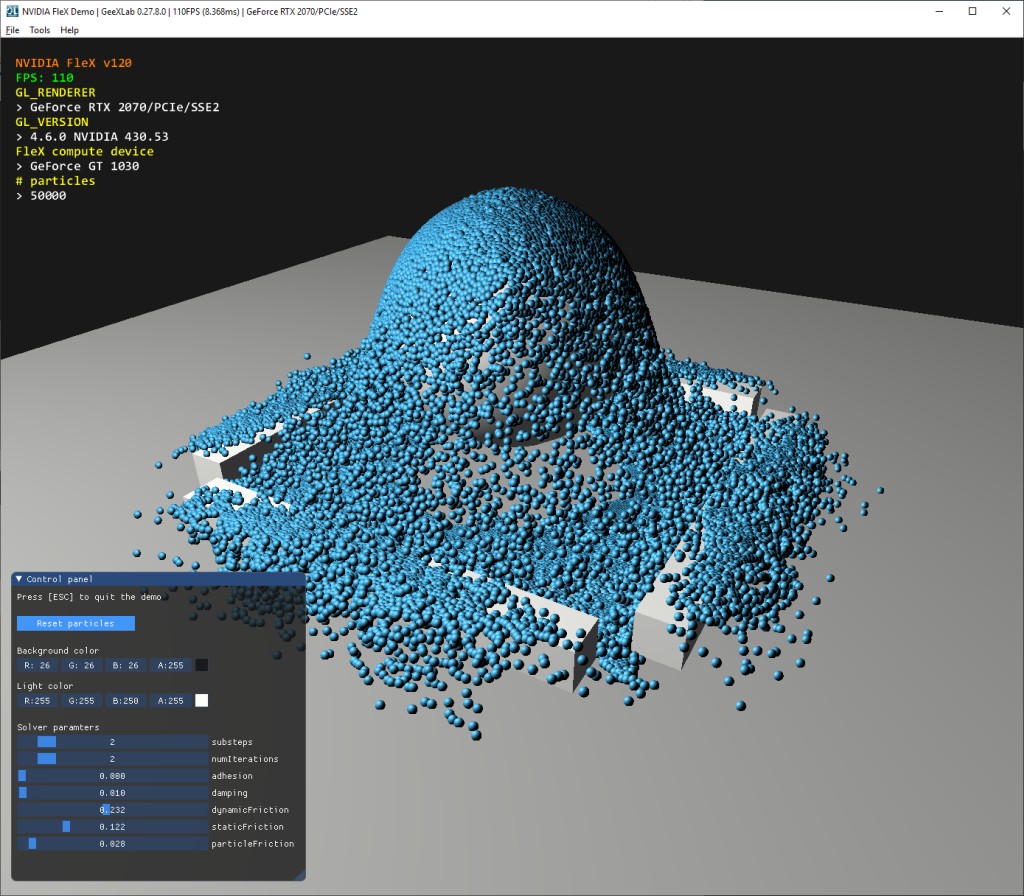This screenshot has height=896, width=1024.
Task: Click the '# particles' label
Action: pyautogui.click(x=56, y=181)
